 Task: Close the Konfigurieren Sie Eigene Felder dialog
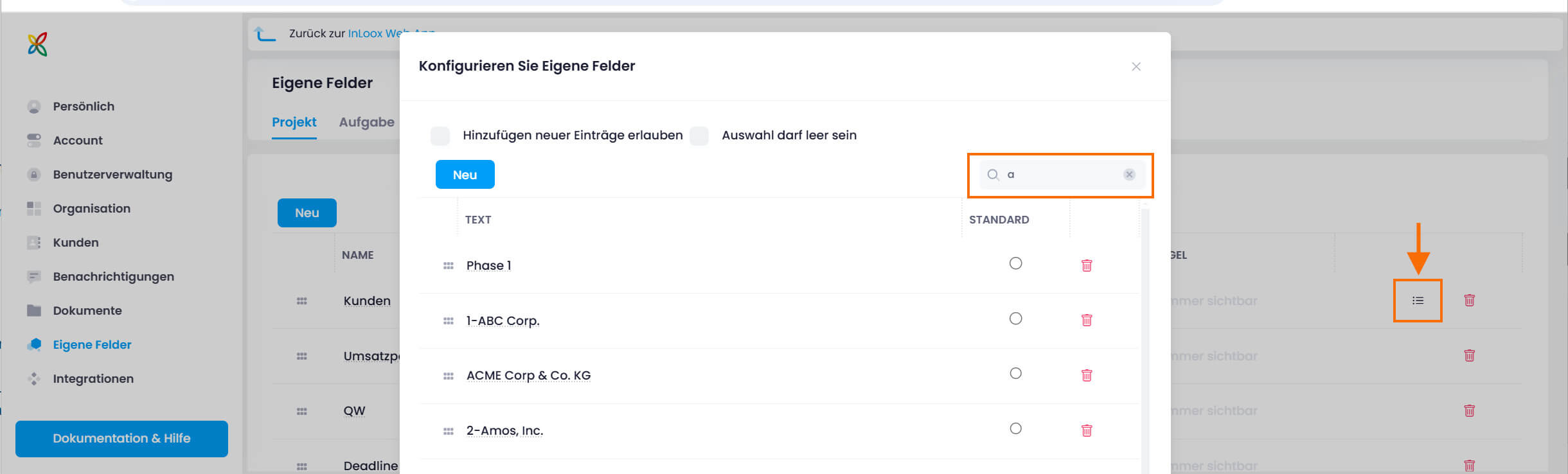pos(1136,67)
